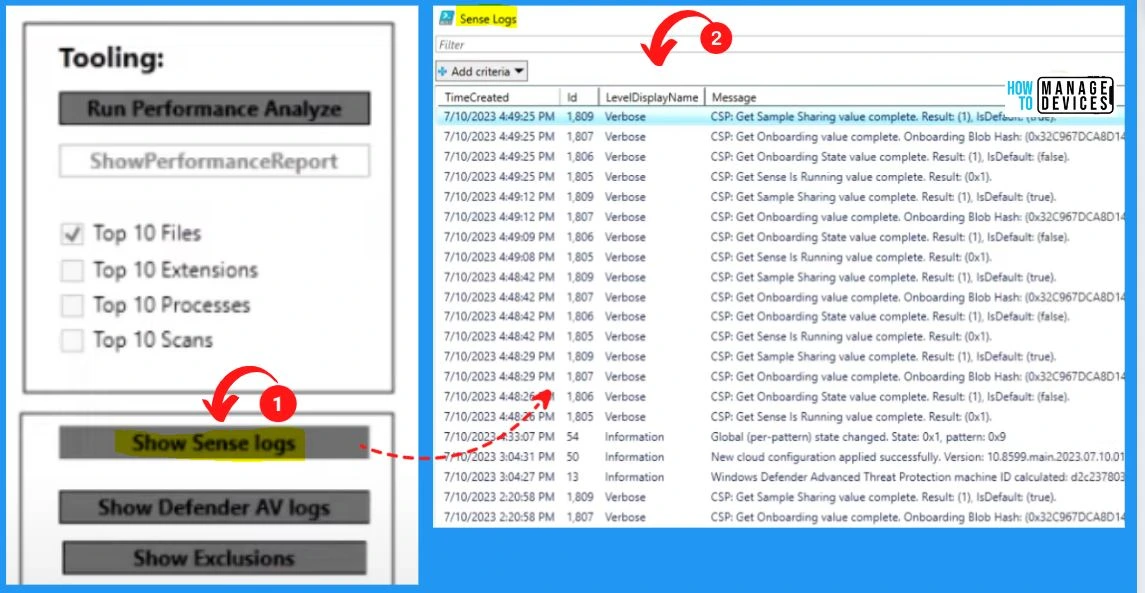The height and width of the screenshot is (593, 1145).
Task: Select the 4:49:25 PM row with Id 1,805
Action: [x=781, y=177]
